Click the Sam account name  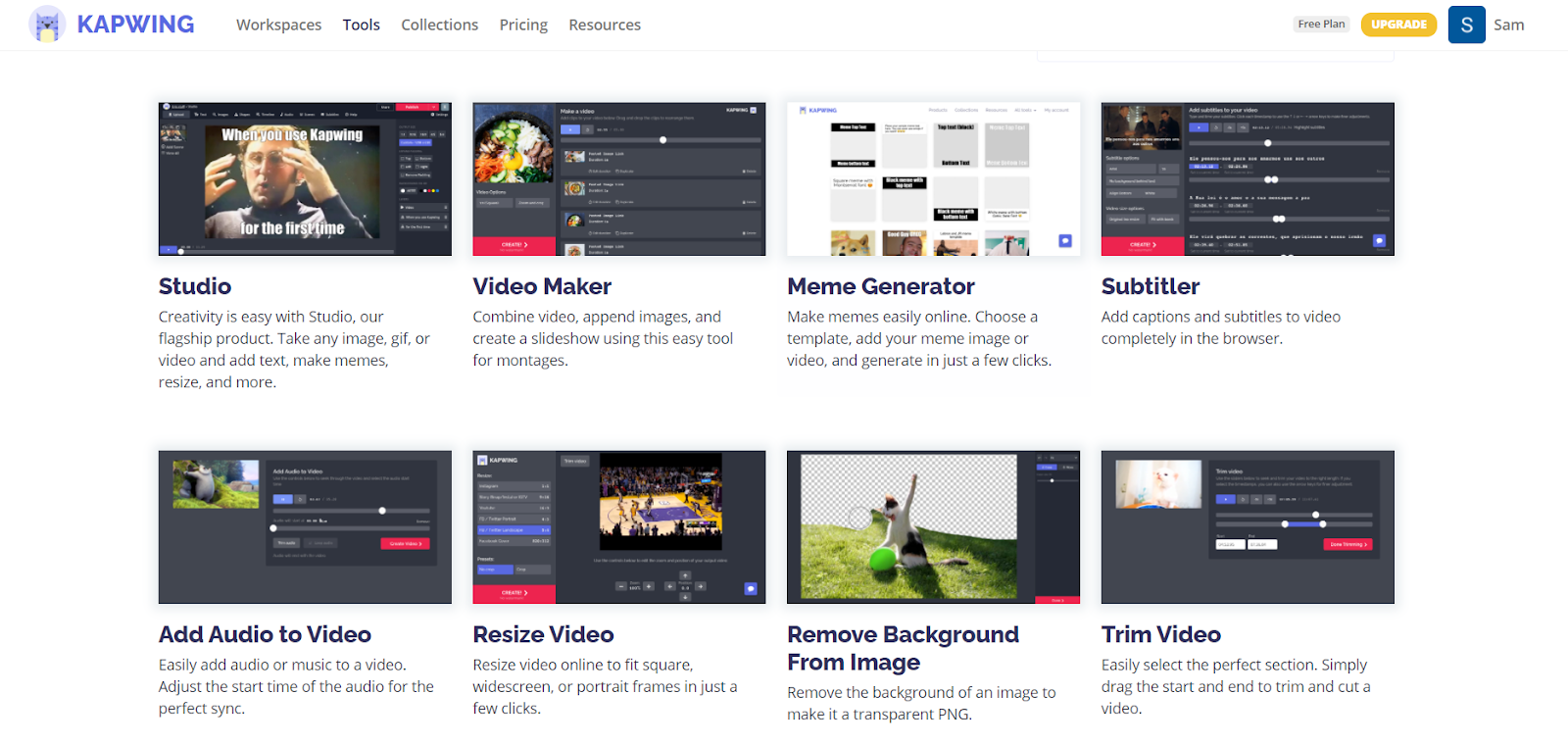[x=1509, y=25]
